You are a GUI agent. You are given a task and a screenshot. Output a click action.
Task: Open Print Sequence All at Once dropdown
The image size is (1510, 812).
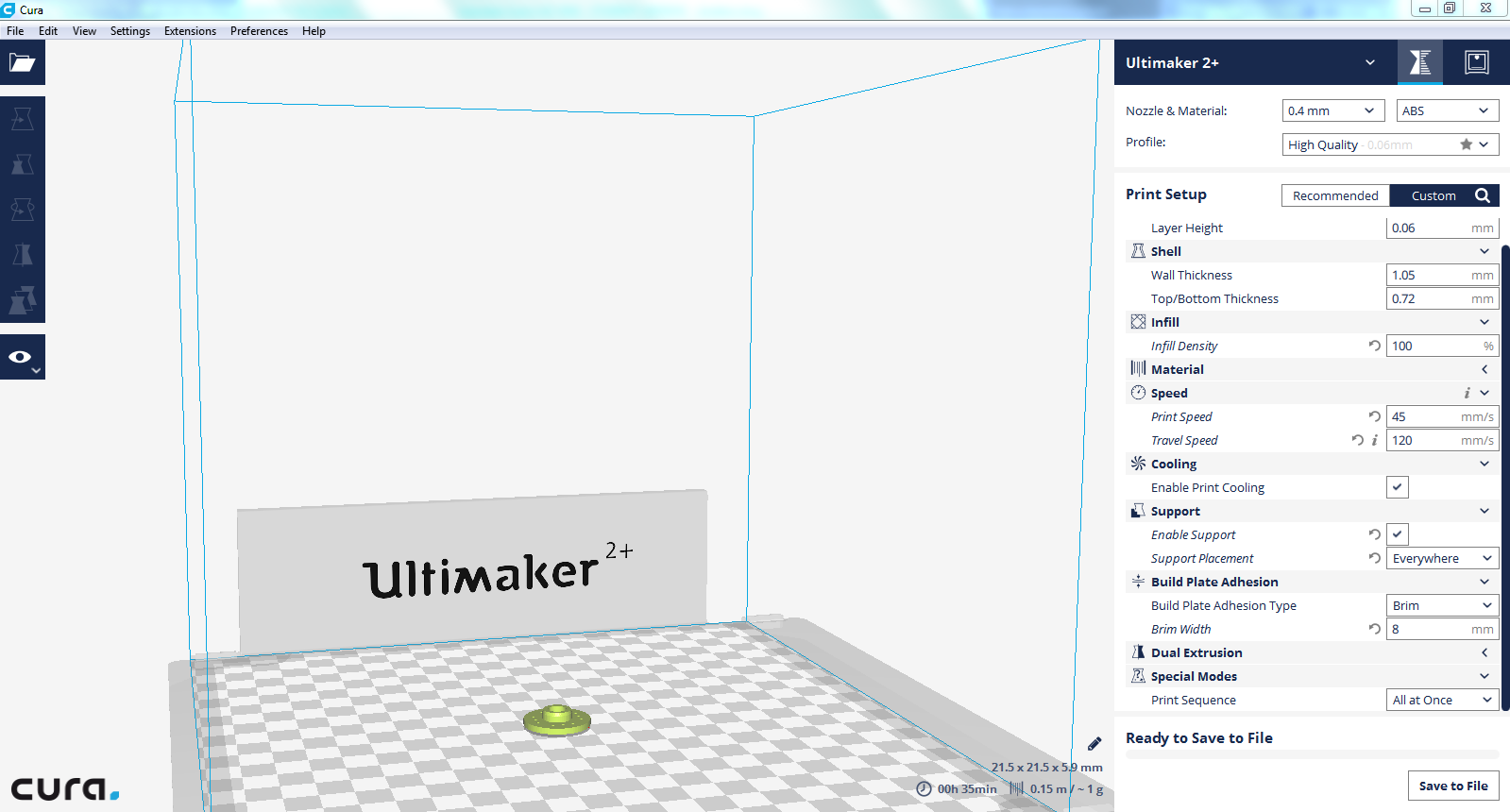[x=1442, y=700]
